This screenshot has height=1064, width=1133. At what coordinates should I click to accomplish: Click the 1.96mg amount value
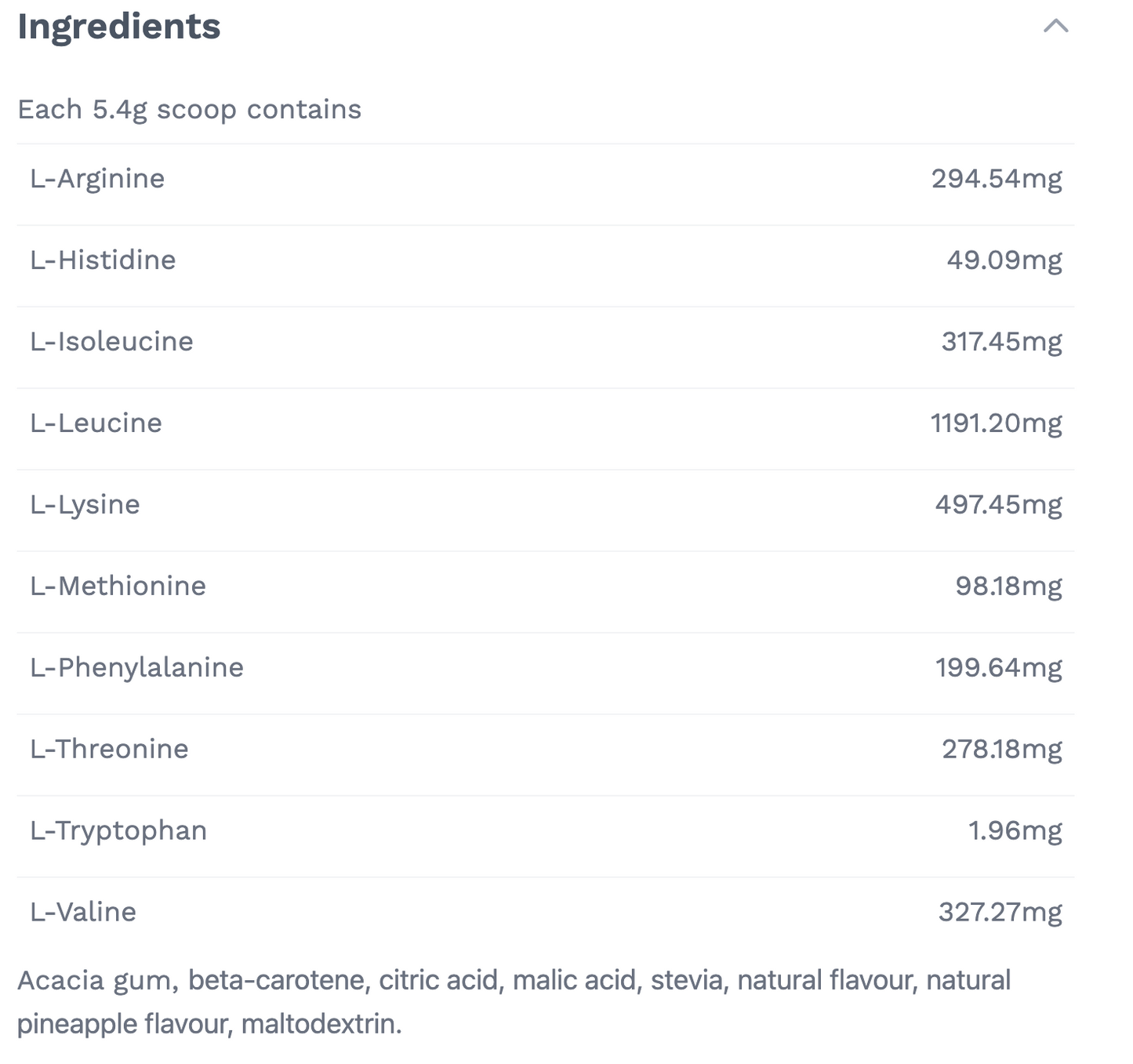(x=1015, y=831)
